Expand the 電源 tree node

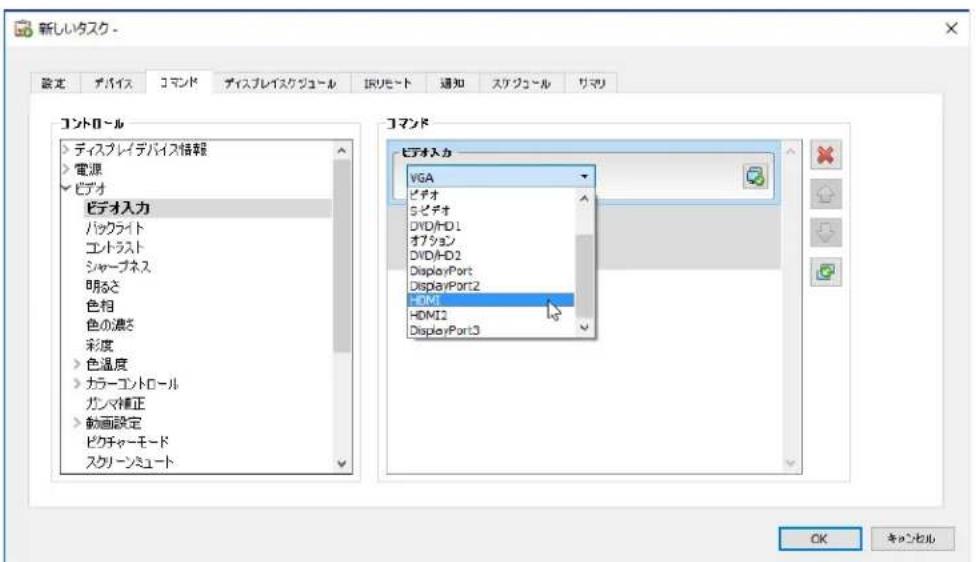[66, 169]
